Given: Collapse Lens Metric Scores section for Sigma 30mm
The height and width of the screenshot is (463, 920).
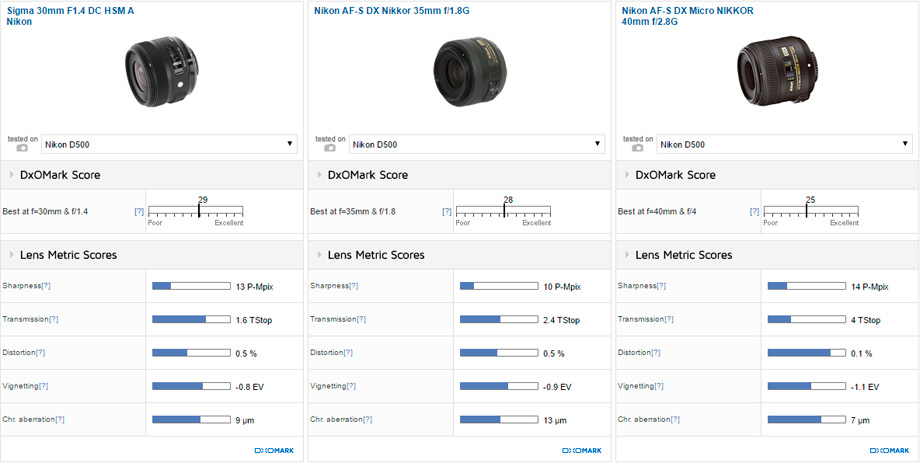Looking at the screenshot, I should (x=152, y=255).
